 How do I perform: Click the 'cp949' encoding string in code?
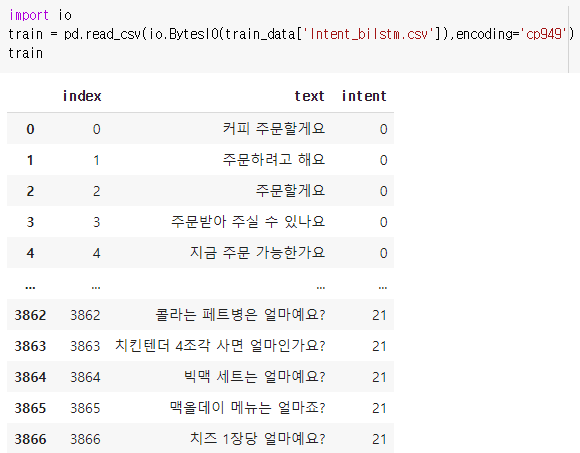pyautogui.click(x=544, y=34)
